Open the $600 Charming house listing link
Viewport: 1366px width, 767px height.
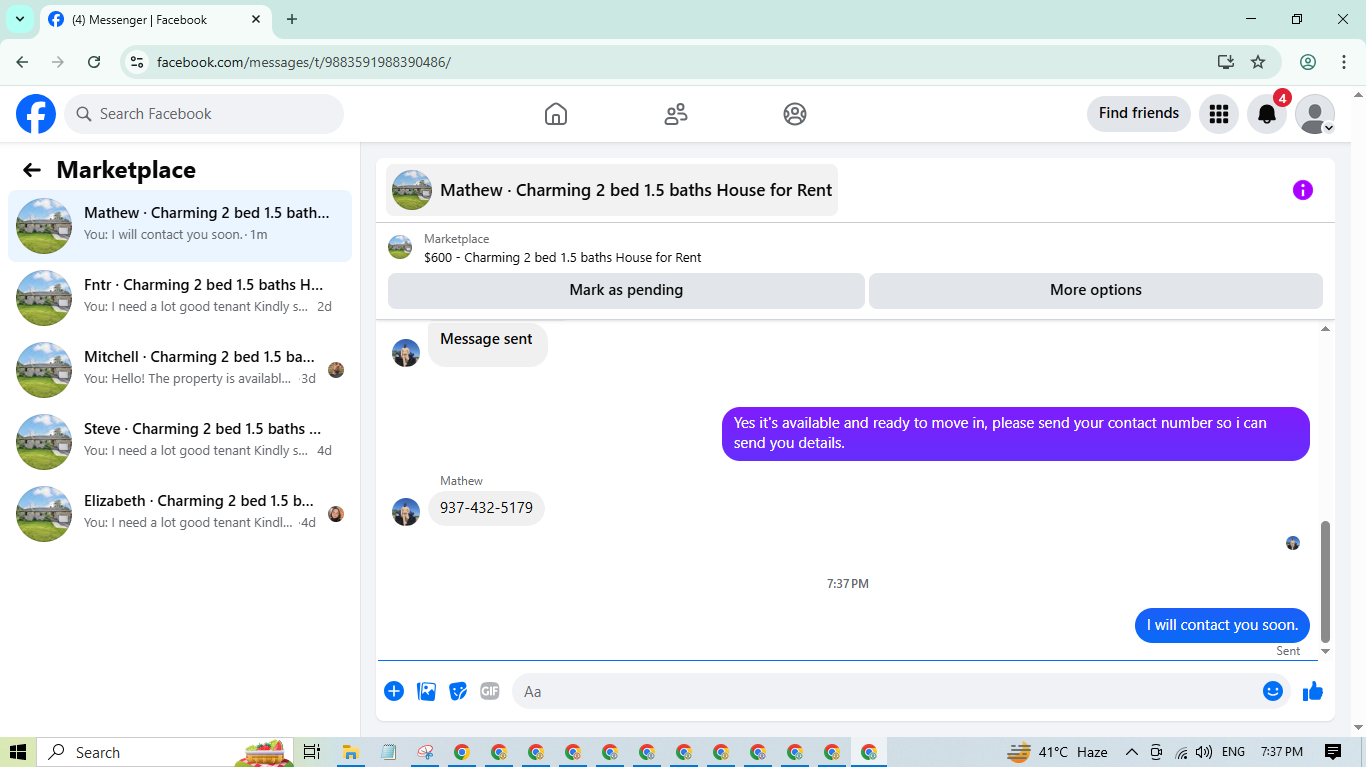(562, 257)
